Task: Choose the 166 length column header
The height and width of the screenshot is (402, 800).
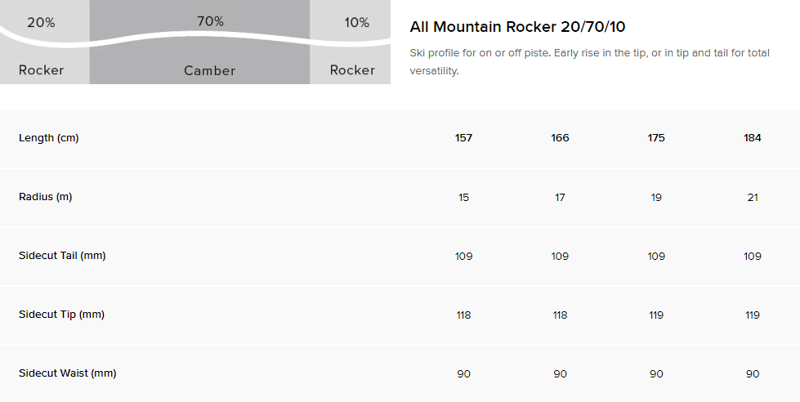Action: coord(560,137)
